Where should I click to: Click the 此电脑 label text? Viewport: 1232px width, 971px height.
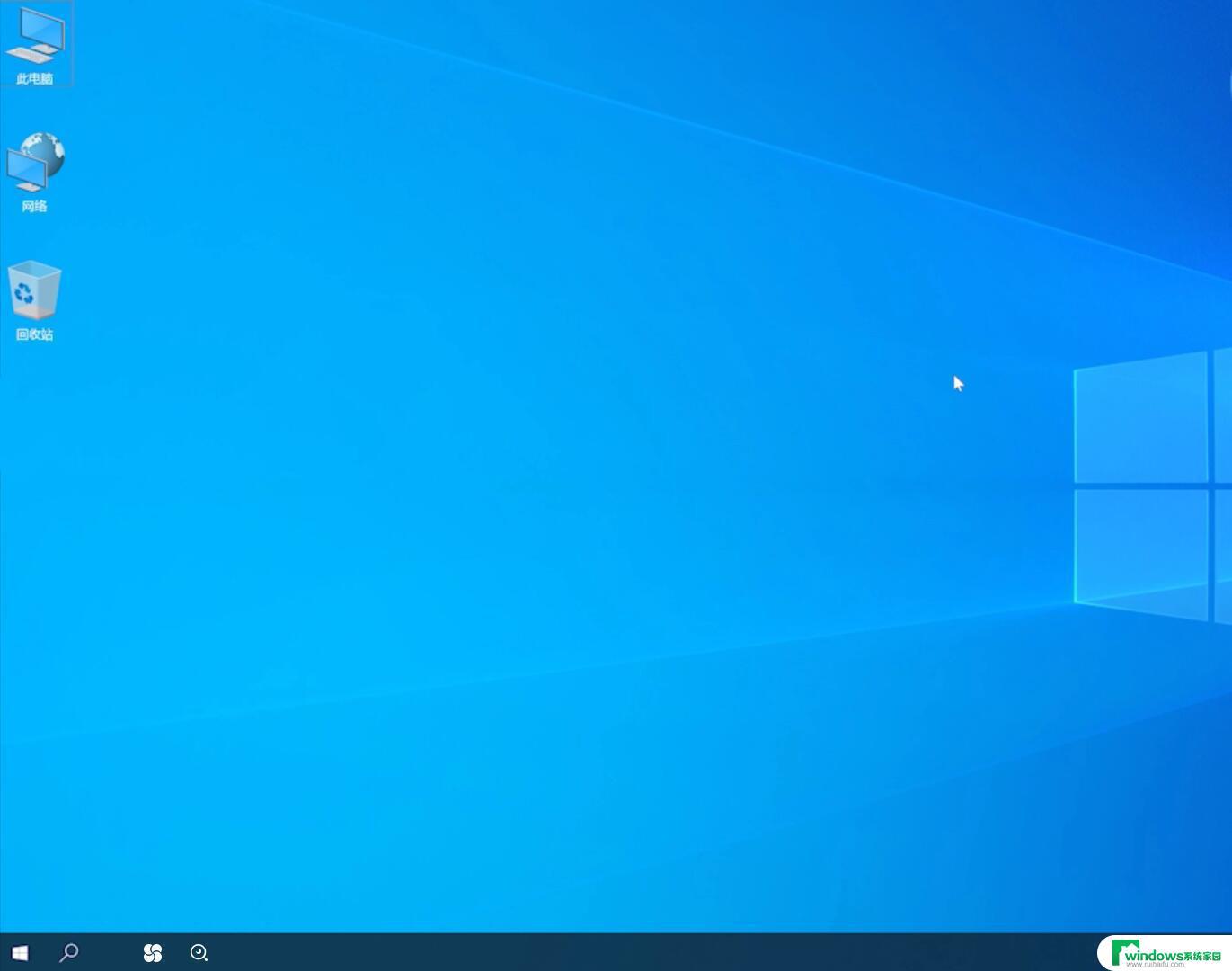(35, 79)
